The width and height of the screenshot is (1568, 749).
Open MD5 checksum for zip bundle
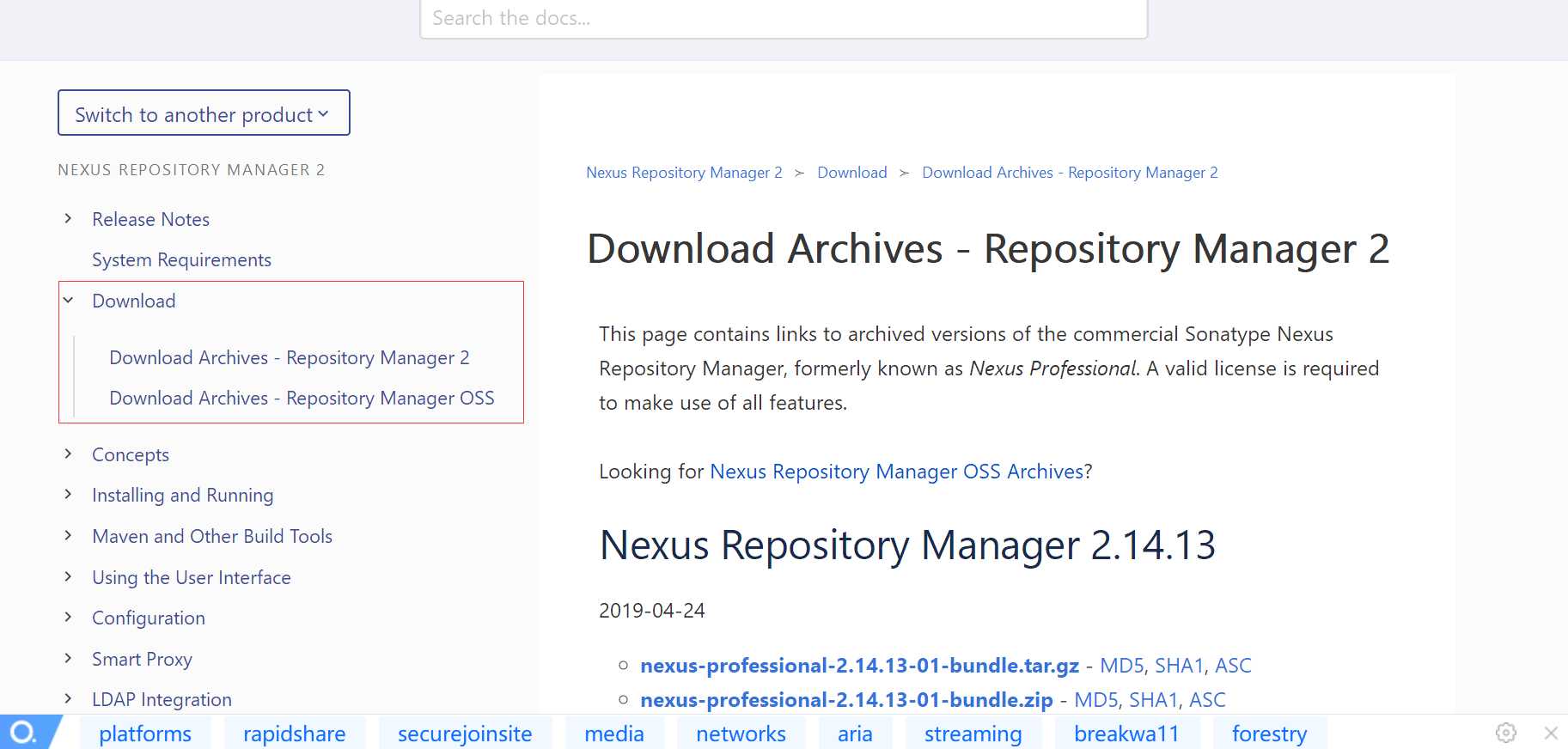(1096, 700)
